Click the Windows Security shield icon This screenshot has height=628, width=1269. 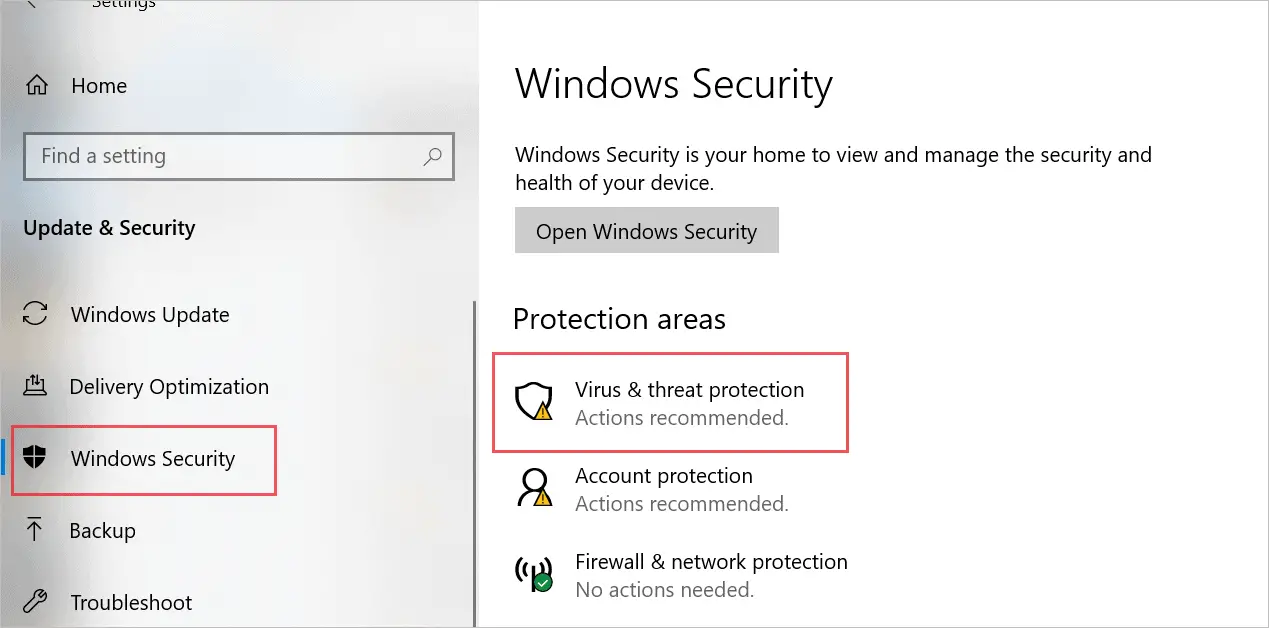click(36, 459)
